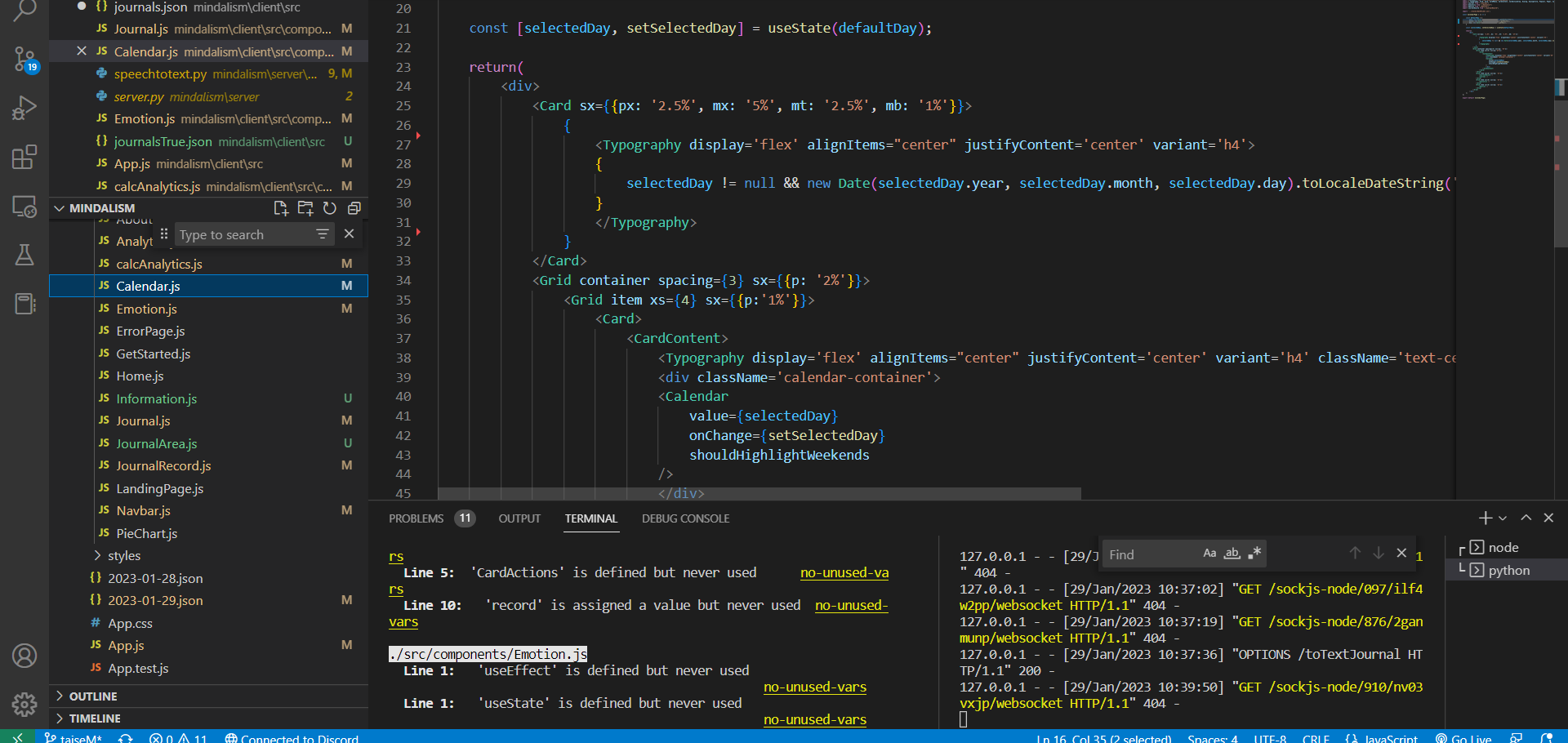Click Go Live in the status bar
1568x743 pixels.
[x=1463, y=737]
